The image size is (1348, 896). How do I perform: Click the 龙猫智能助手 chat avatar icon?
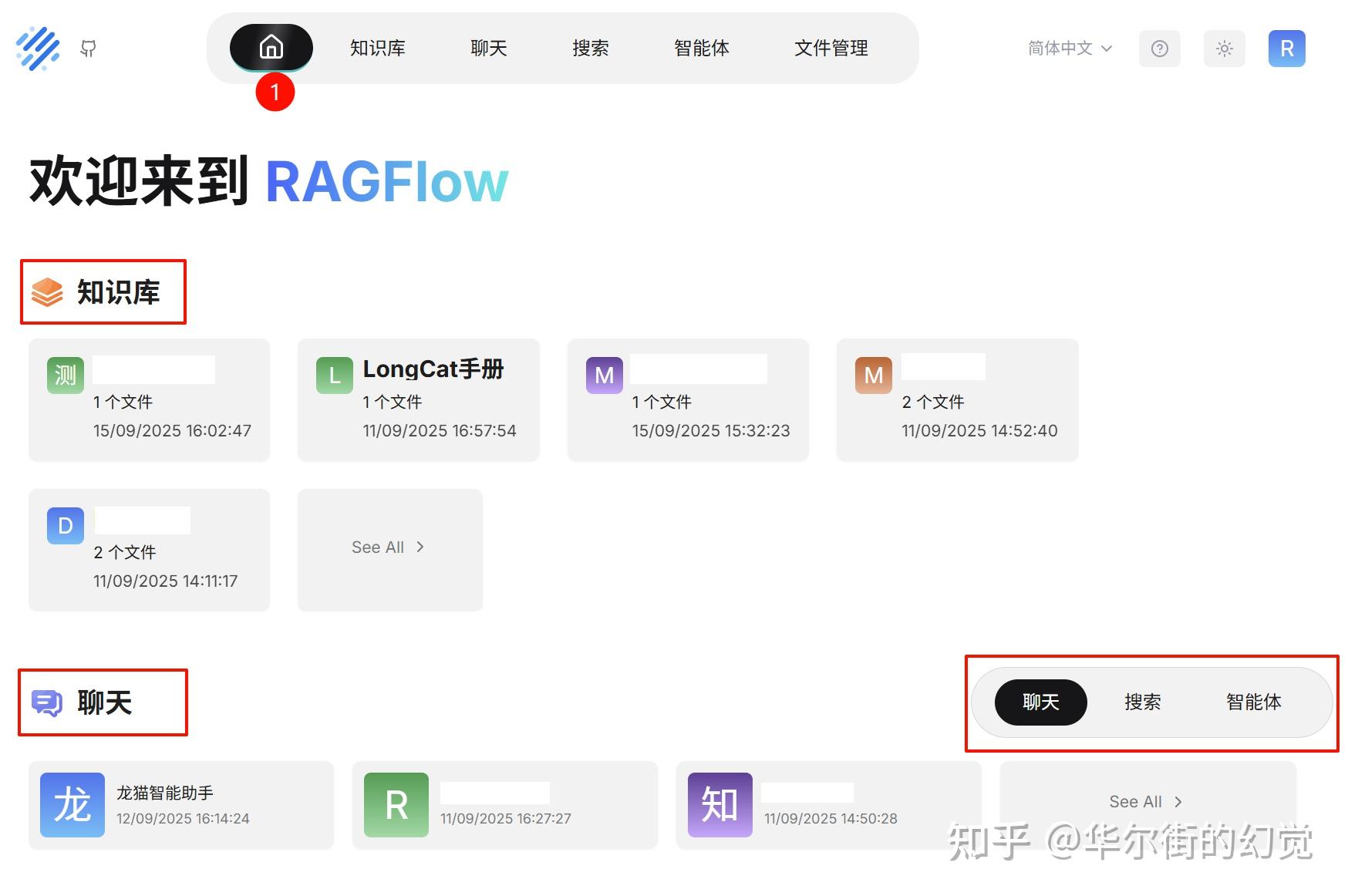[x=71, y=804]
